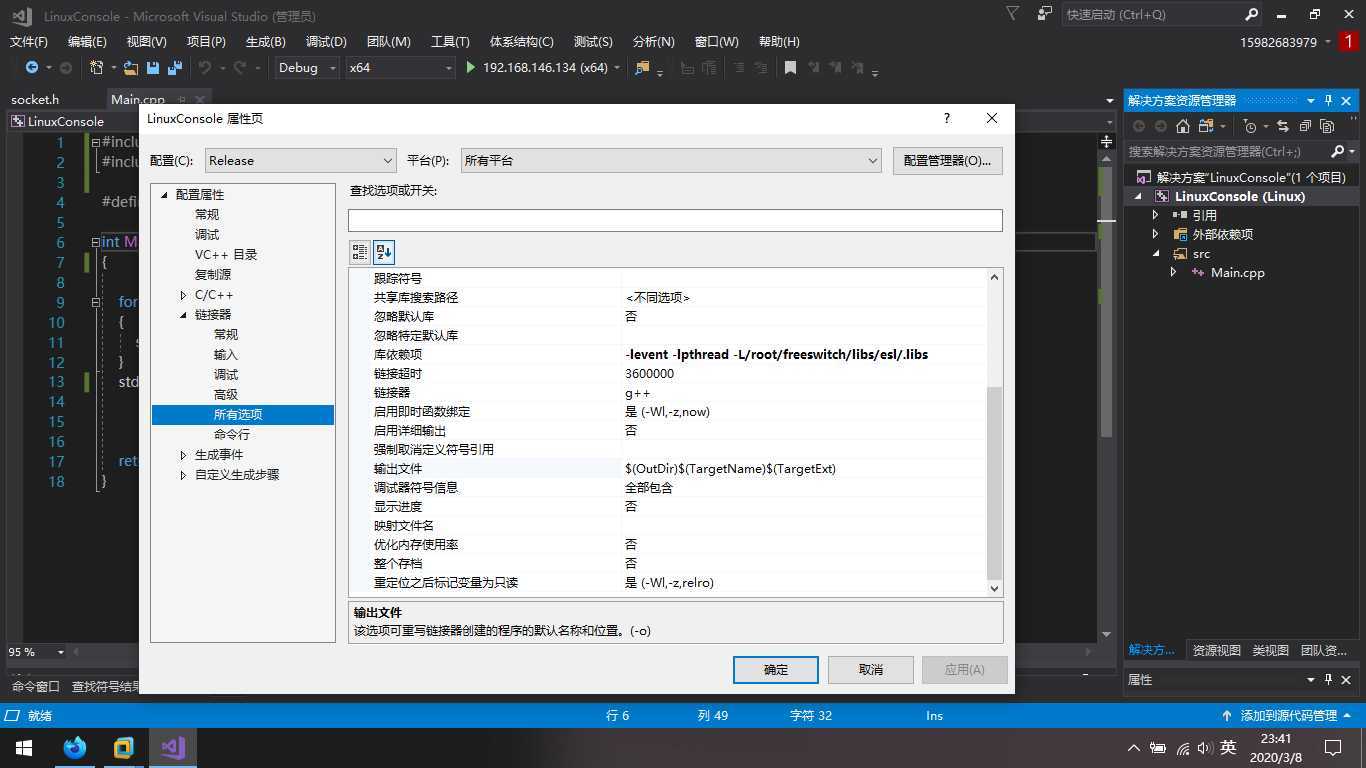Click Collapse All icon in Solution Explorer
The height and width of the screenshot is (768, 1366).
[1305, 126]
